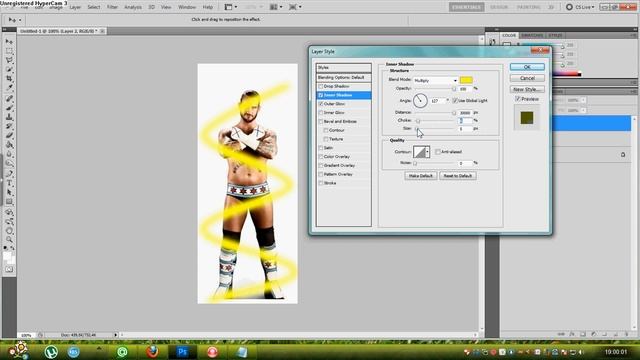
Task: Click Cancel in the Layer Style dialog
Action: tap(527, 78)
